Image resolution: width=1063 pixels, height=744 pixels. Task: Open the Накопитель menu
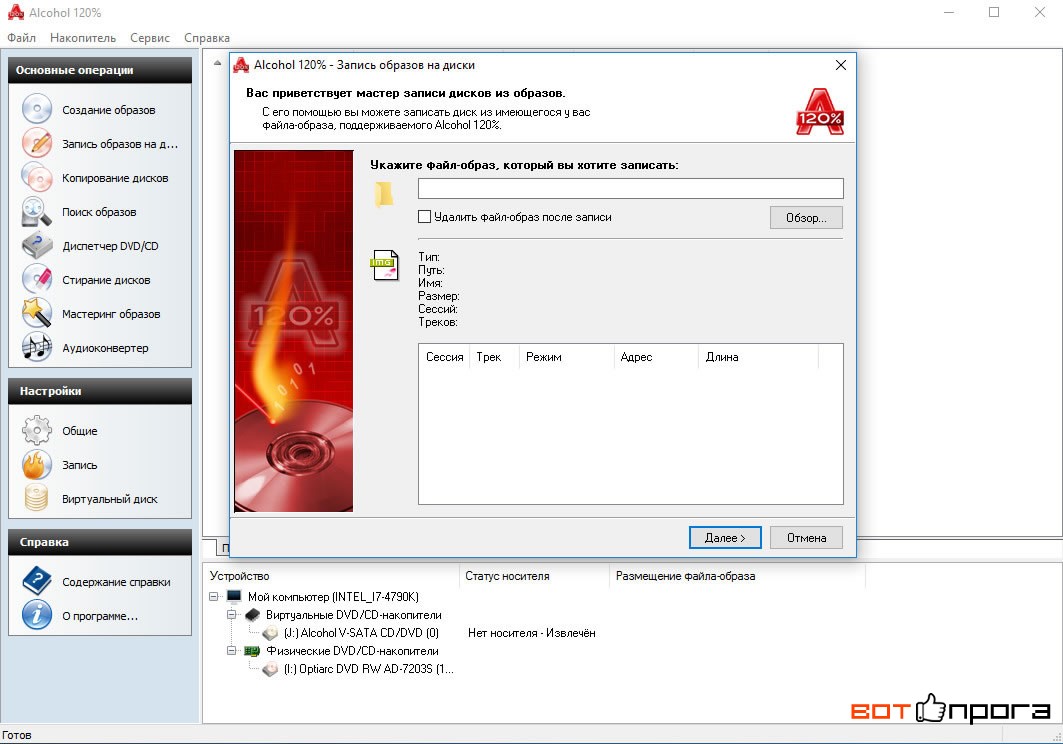(83, 38)
